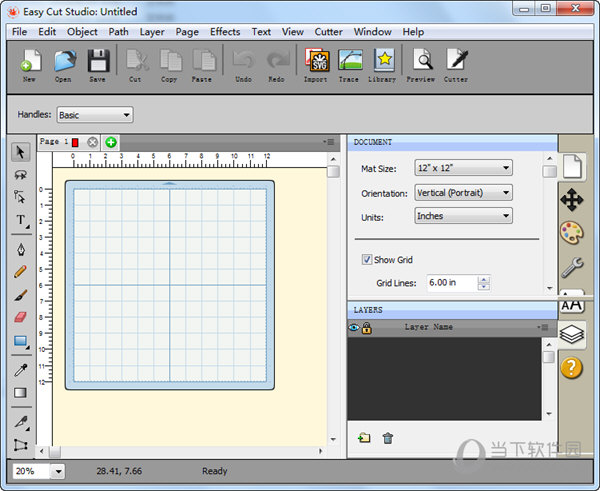This screenshot has width=600, height=491.
Task: Click the Document panel scroll down arrow
Action: 550,288
